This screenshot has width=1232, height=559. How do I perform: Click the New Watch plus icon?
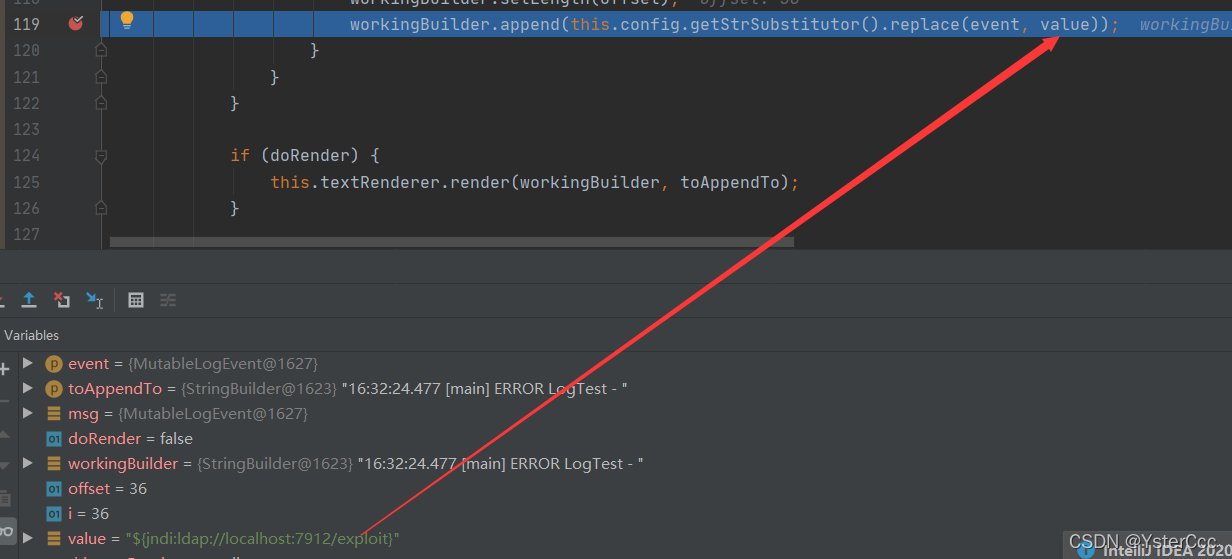4,369
